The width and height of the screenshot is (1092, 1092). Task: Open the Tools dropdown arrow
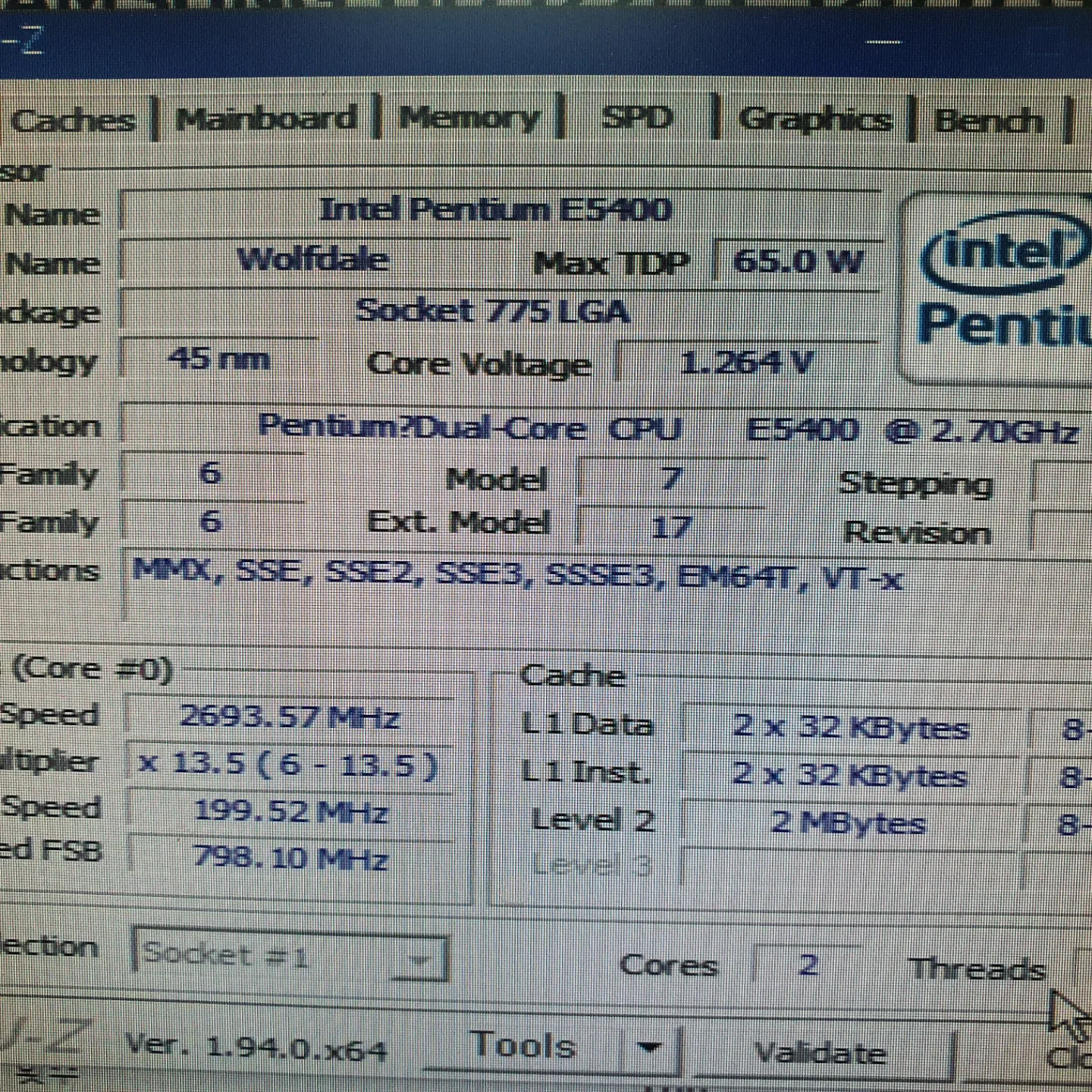(649, 1048)
